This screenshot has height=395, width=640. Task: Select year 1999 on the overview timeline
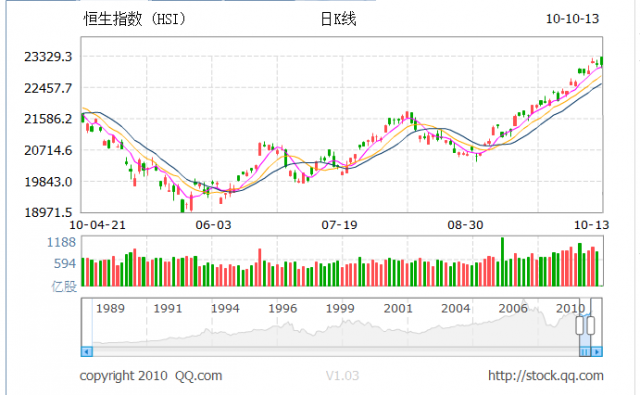point(340,308)
